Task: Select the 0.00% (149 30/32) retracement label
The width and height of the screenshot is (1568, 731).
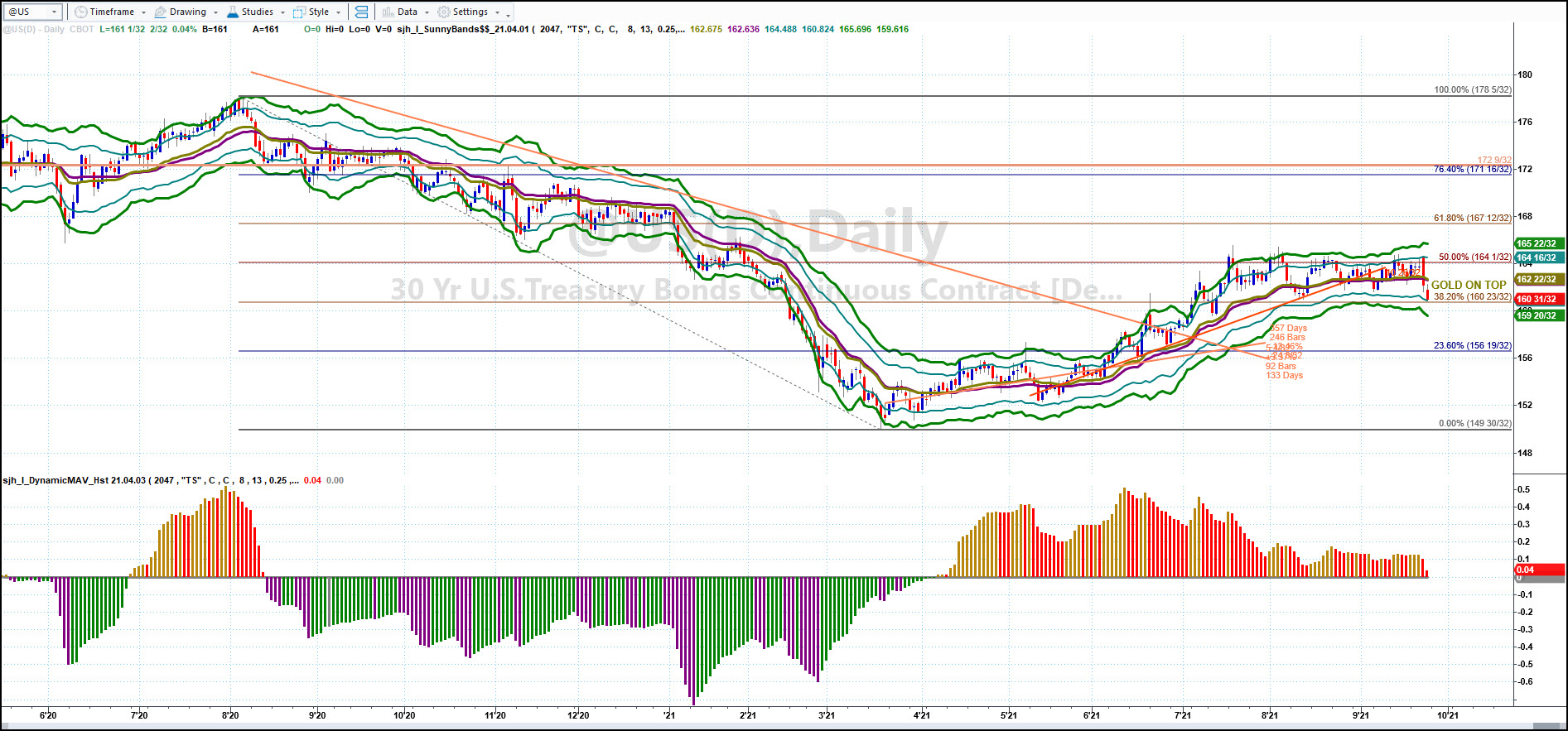Action: (1475, 423)
